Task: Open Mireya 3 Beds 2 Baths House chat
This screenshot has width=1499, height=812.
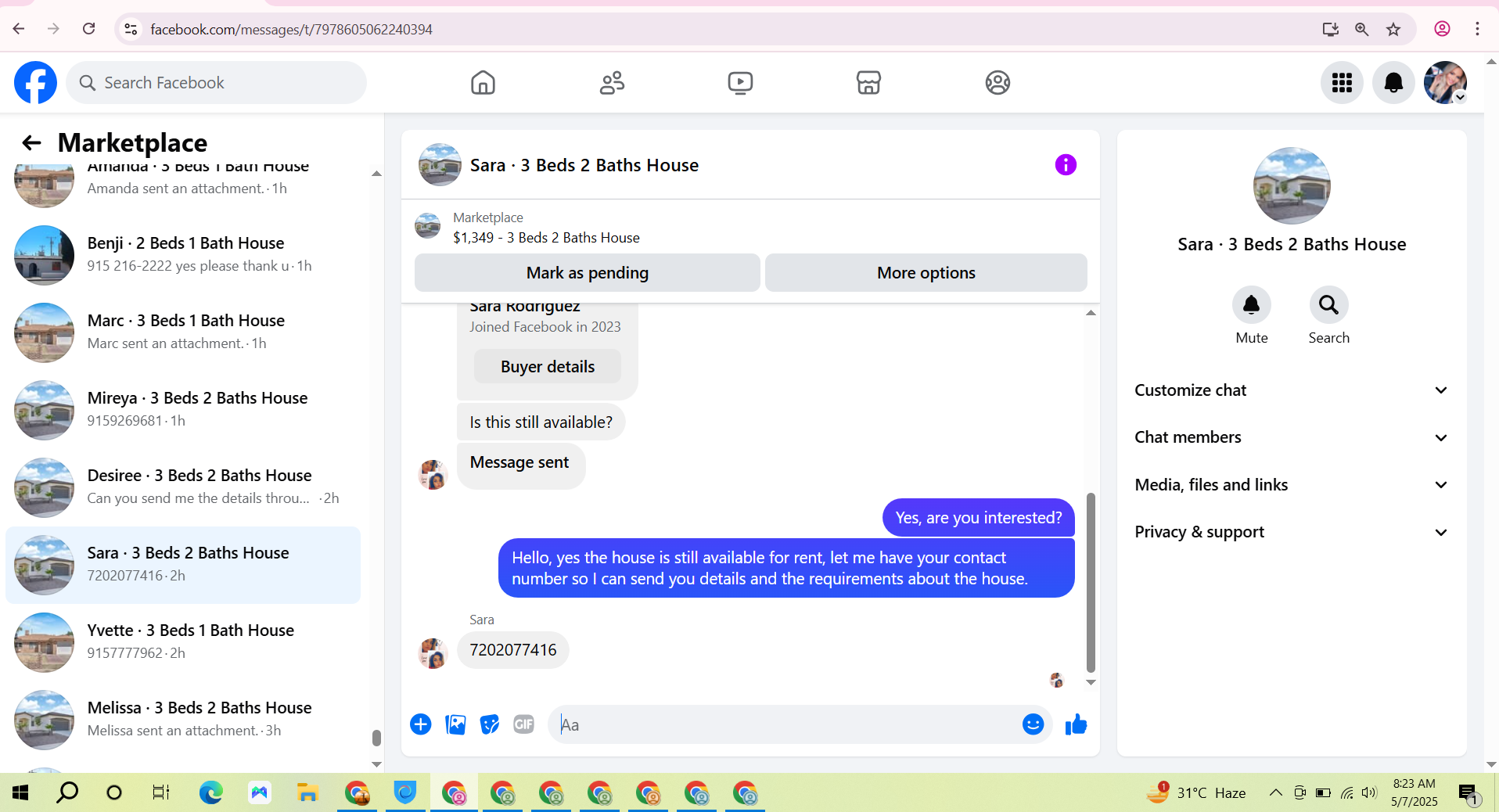Action: [183, 409]
